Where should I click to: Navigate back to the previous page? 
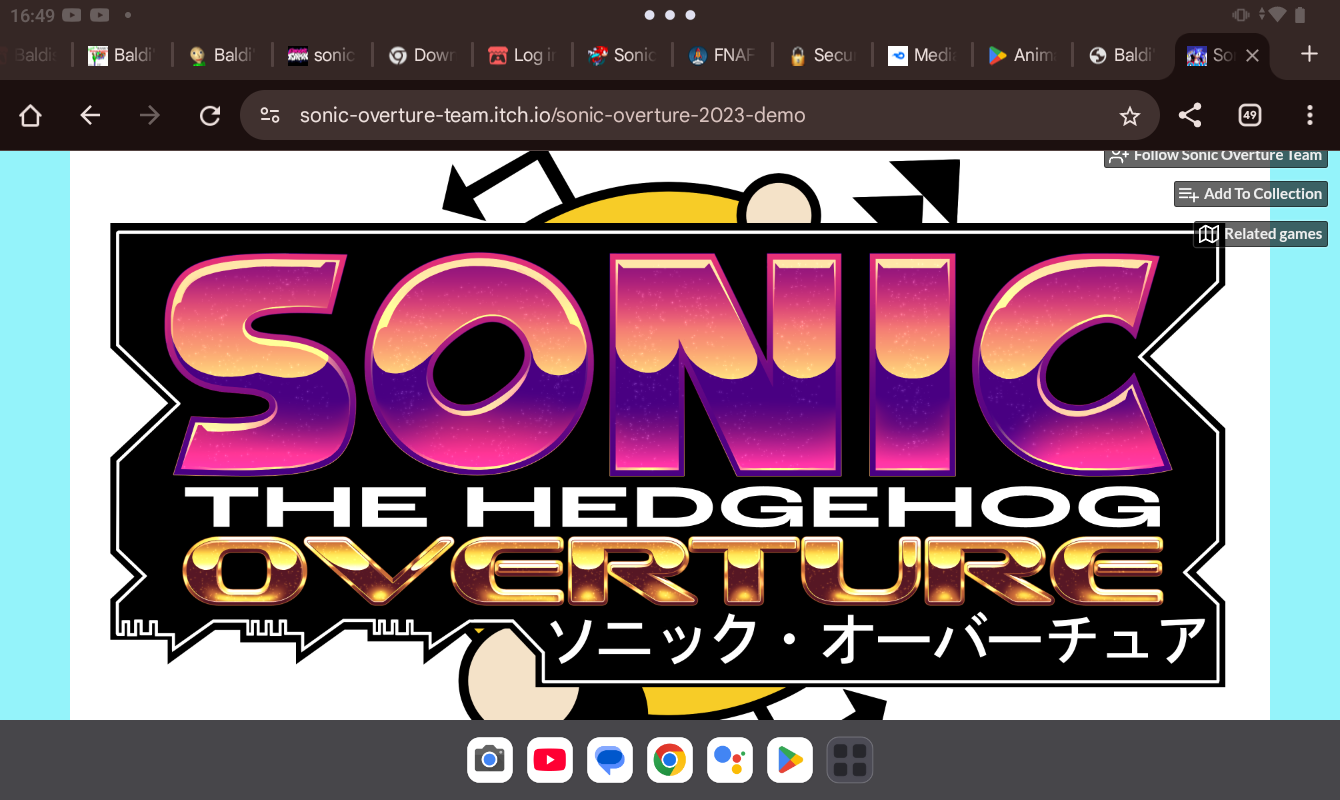pos(90,116)
